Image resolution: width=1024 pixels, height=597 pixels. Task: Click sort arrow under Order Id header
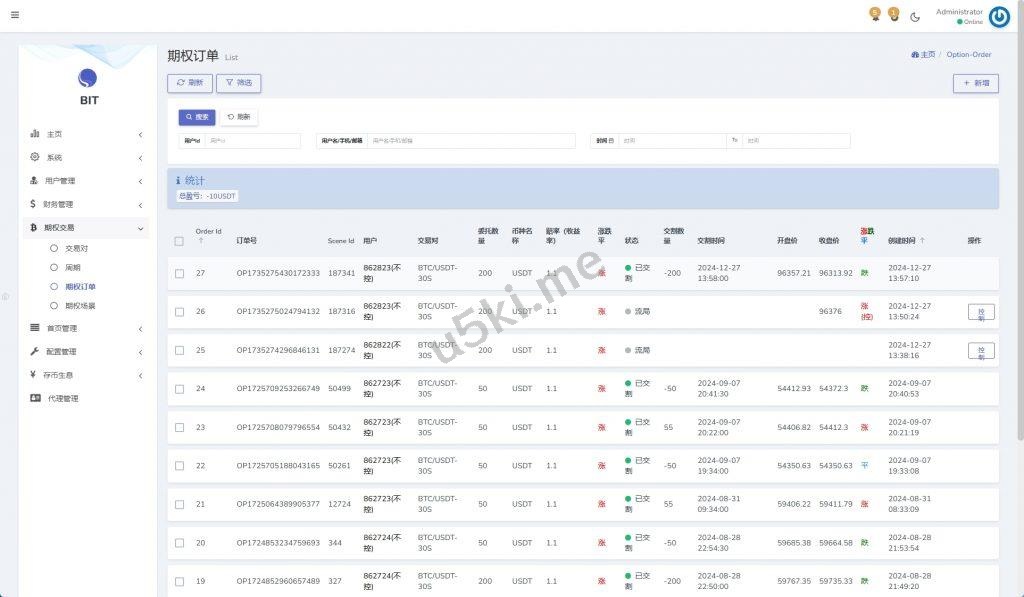pos(200,241)
